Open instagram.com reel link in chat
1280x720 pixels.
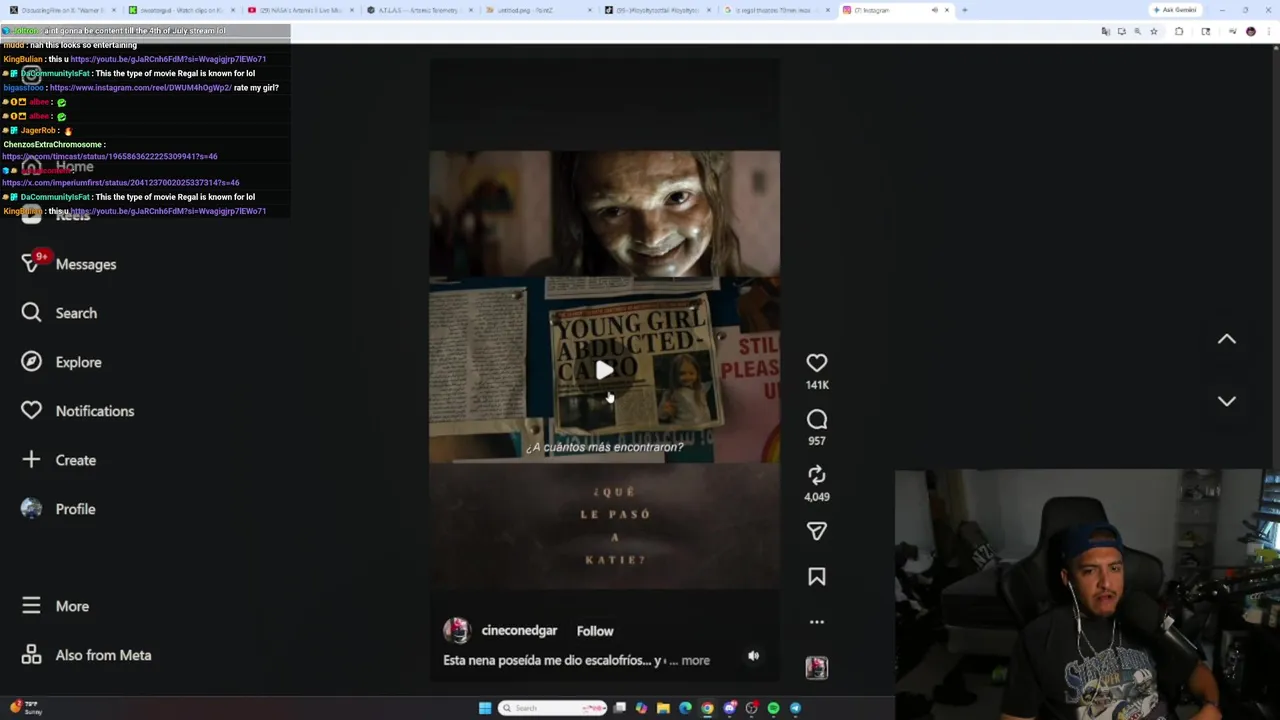click(x=140, y=88)
